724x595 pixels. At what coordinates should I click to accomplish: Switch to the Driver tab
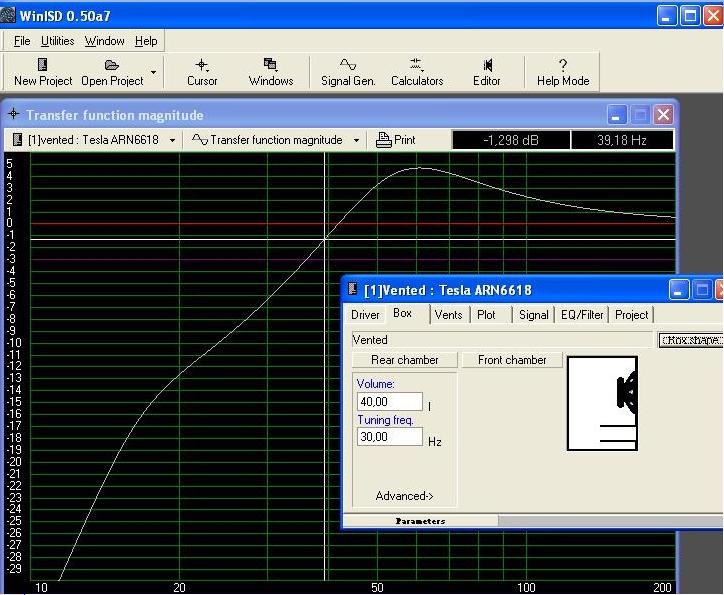[365, 315]
